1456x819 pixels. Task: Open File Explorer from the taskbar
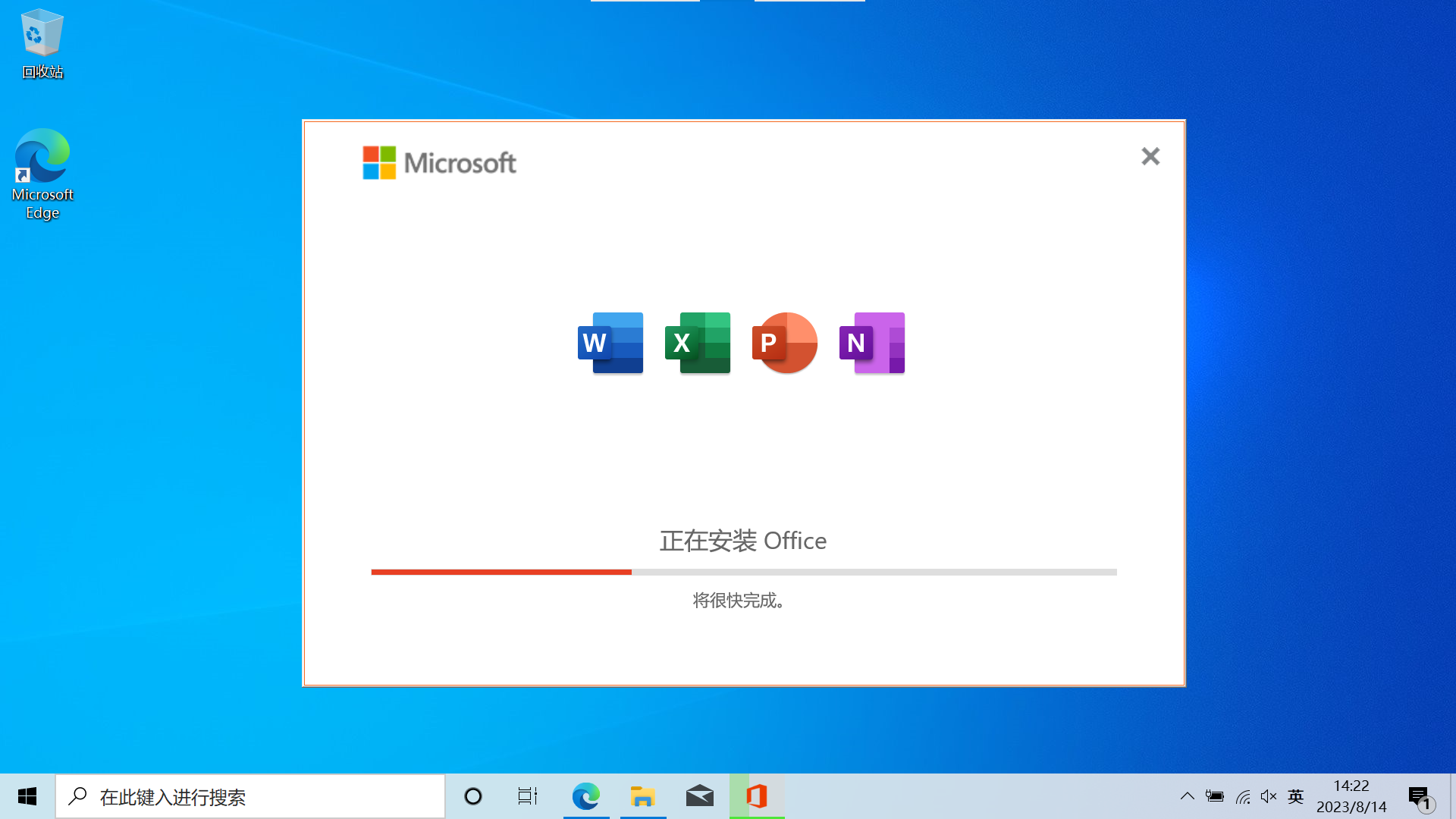(x=643, y=796)
